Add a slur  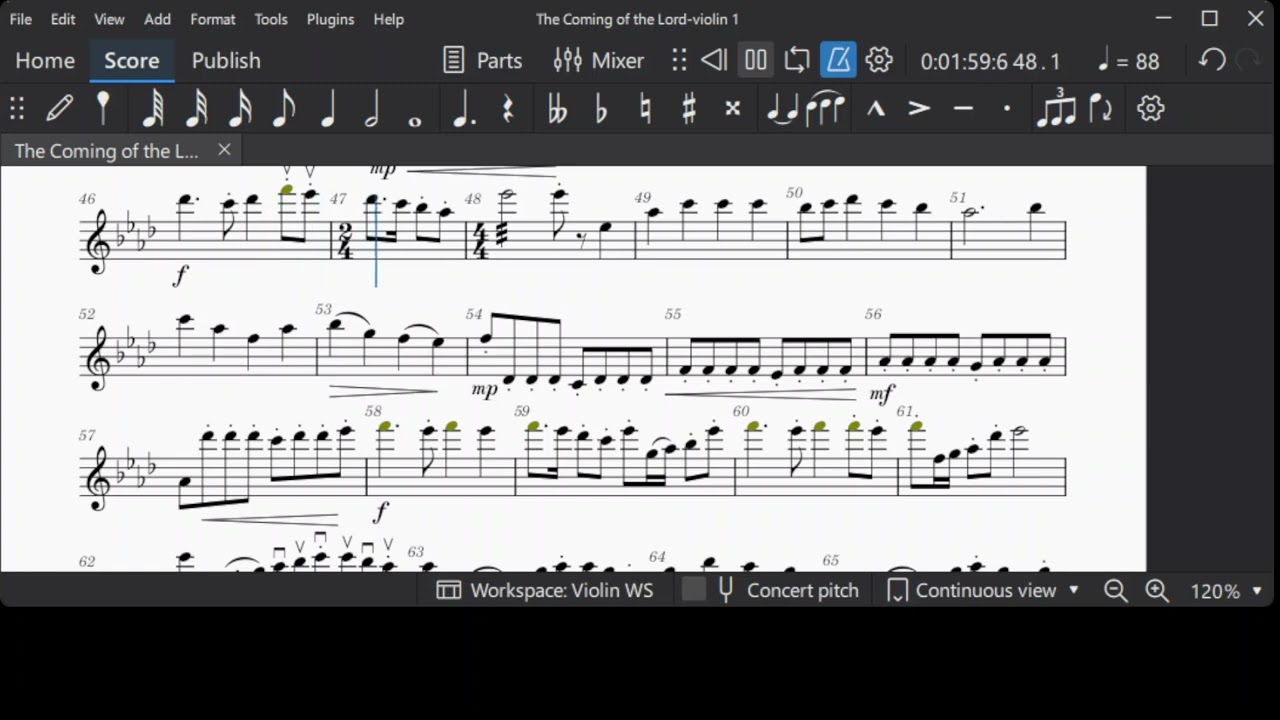[x=825, y=108]
